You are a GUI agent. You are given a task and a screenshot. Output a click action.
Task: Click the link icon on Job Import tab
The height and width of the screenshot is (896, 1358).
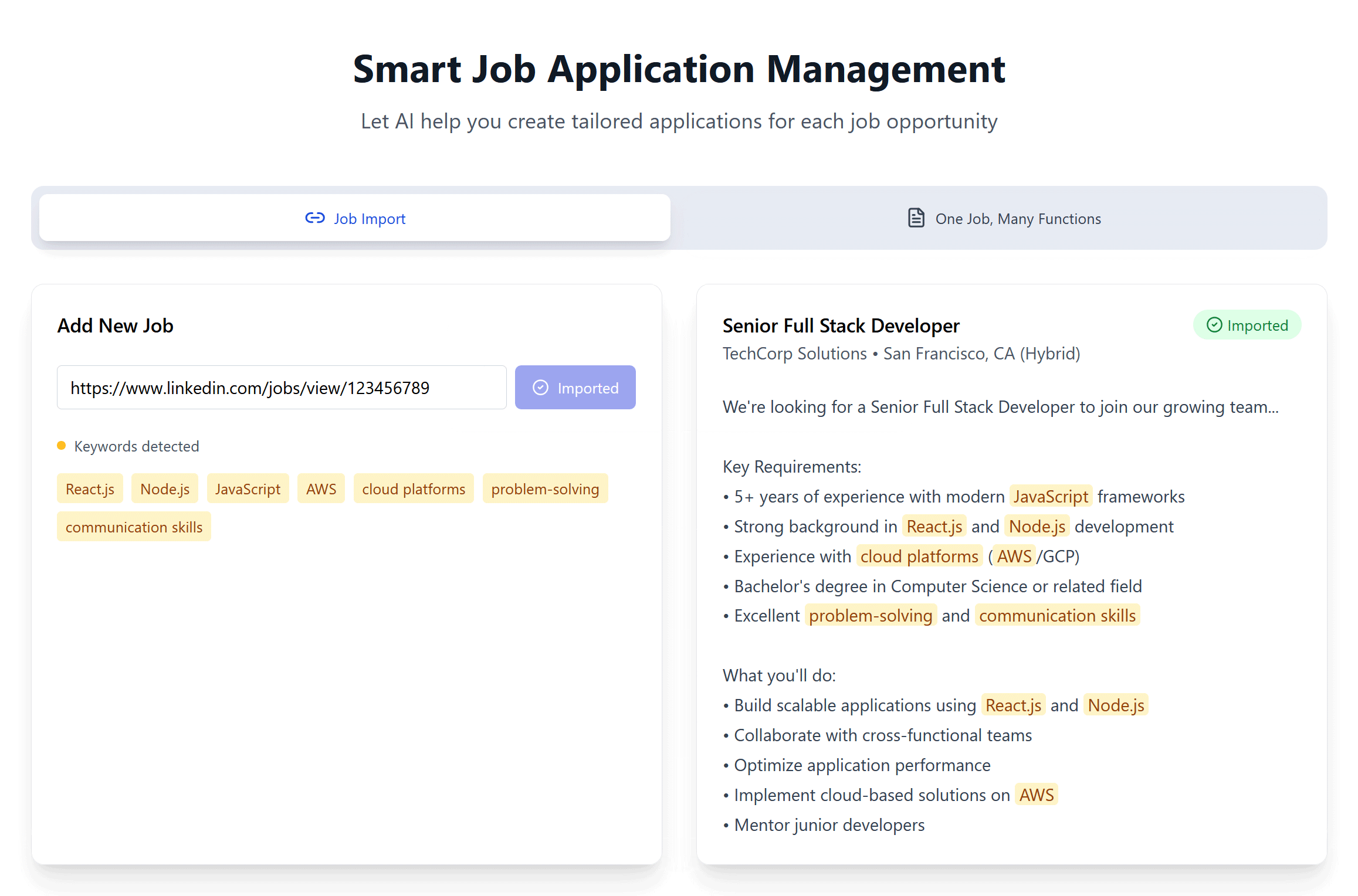315,218
